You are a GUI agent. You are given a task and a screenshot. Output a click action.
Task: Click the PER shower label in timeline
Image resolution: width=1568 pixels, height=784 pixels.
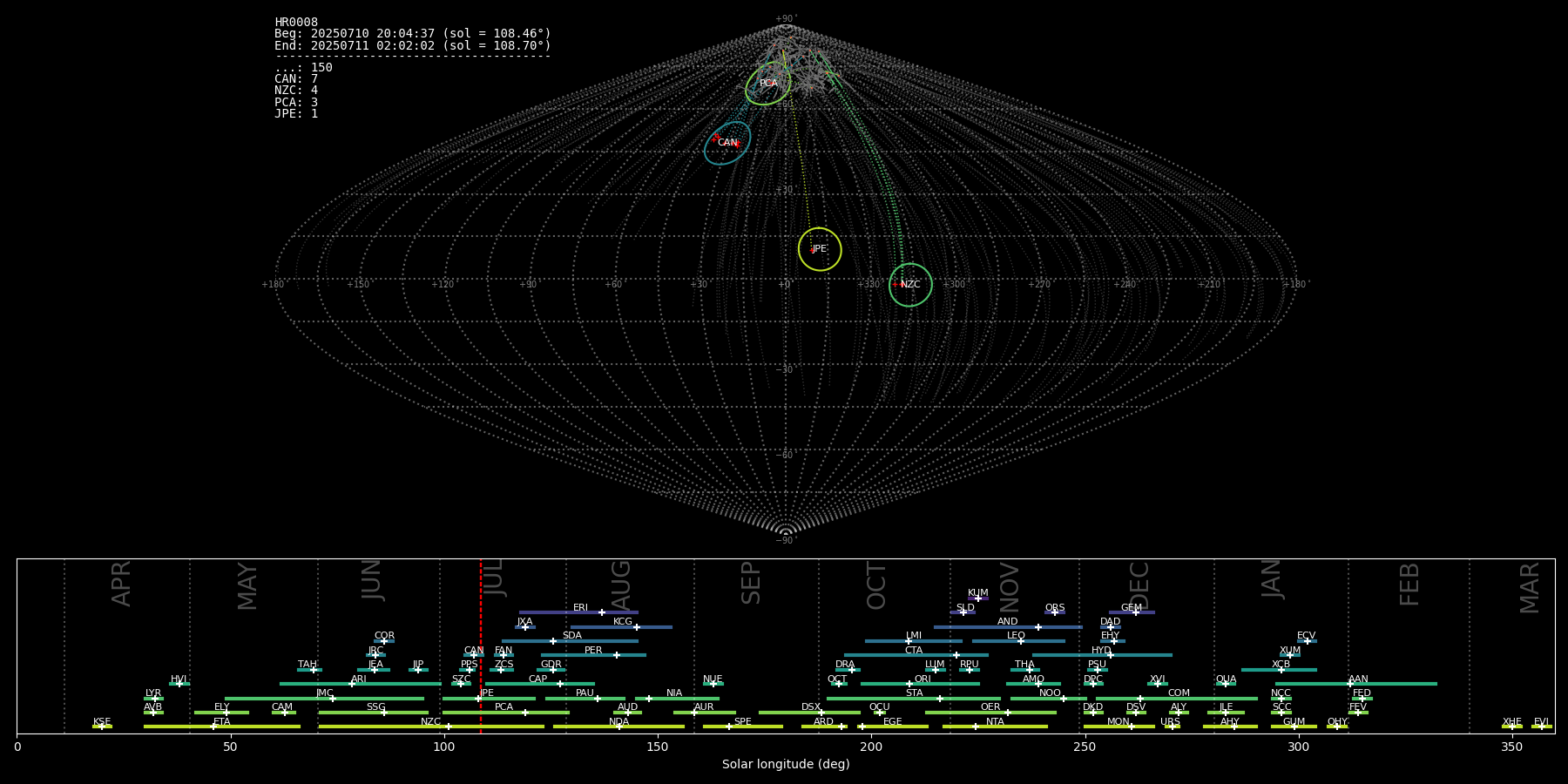click(593, 651)
